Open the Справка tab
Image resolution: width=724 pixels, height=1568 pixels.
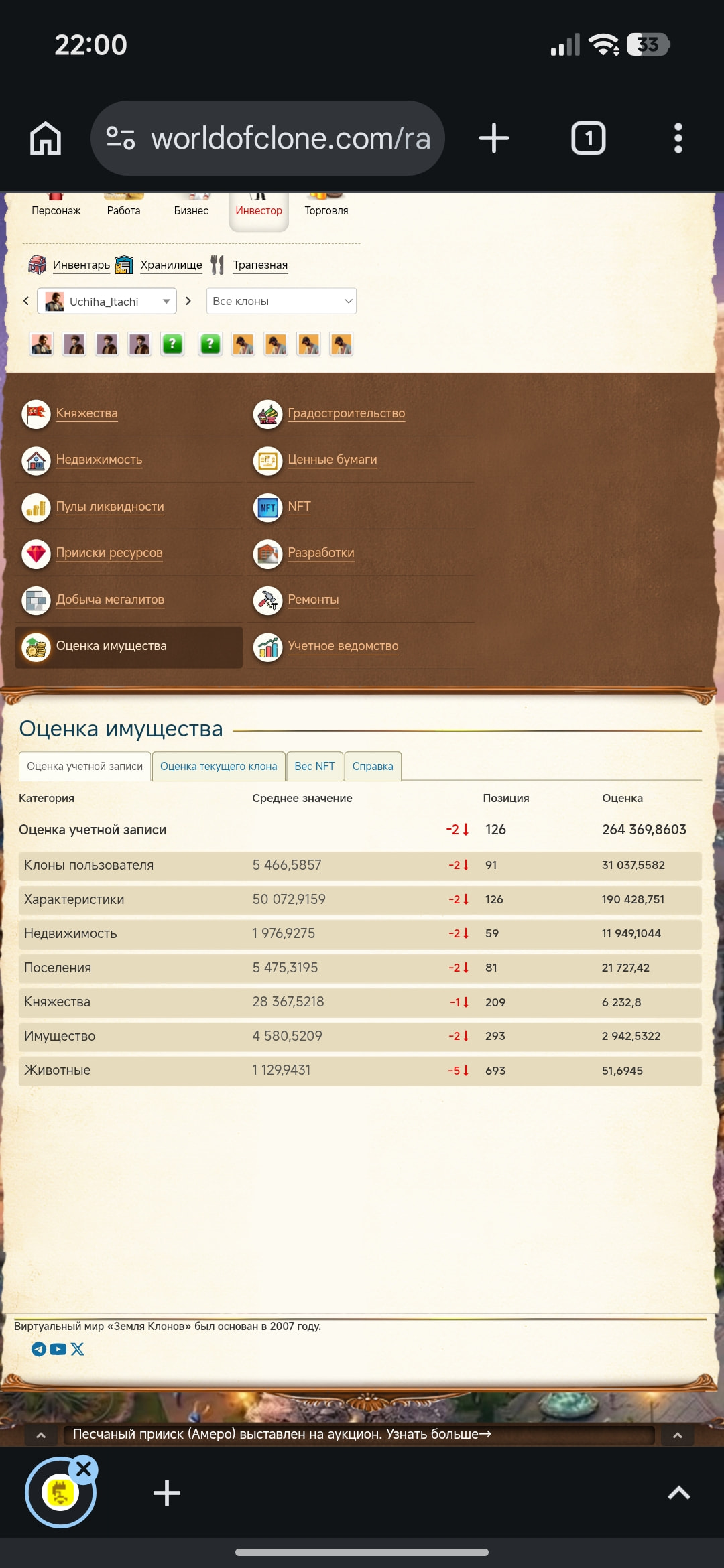pyautogui.click(x=373, y=766)
